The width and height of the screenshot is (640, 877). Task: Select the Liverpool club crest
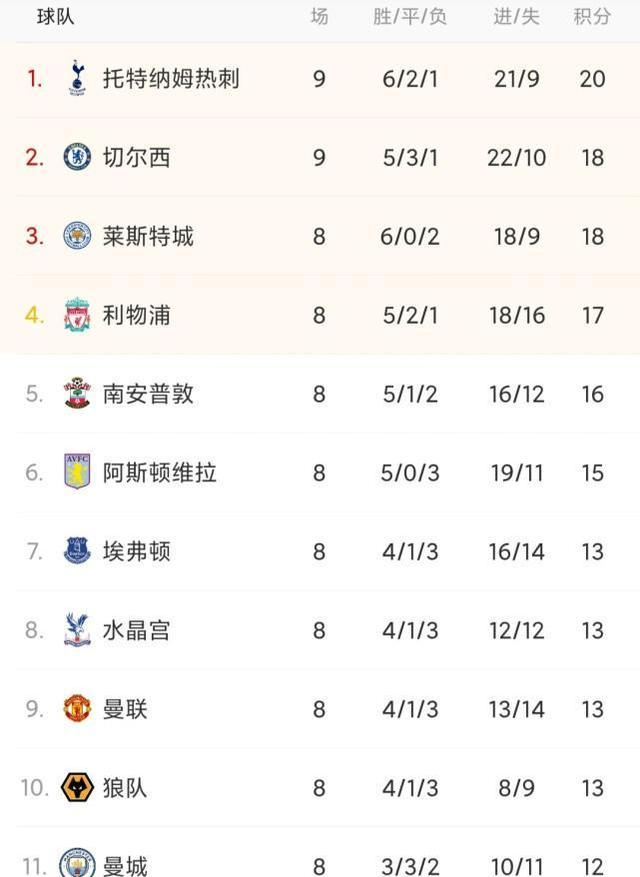click(x=77, y=315)
